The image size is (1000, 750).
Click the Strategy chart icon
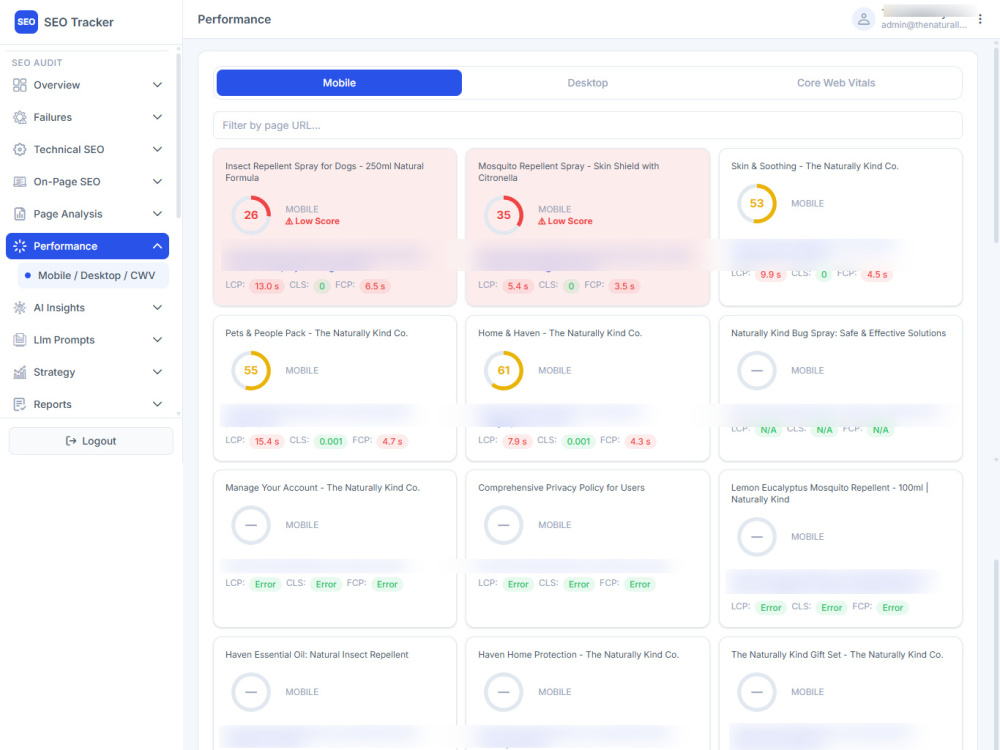(20, 372)
